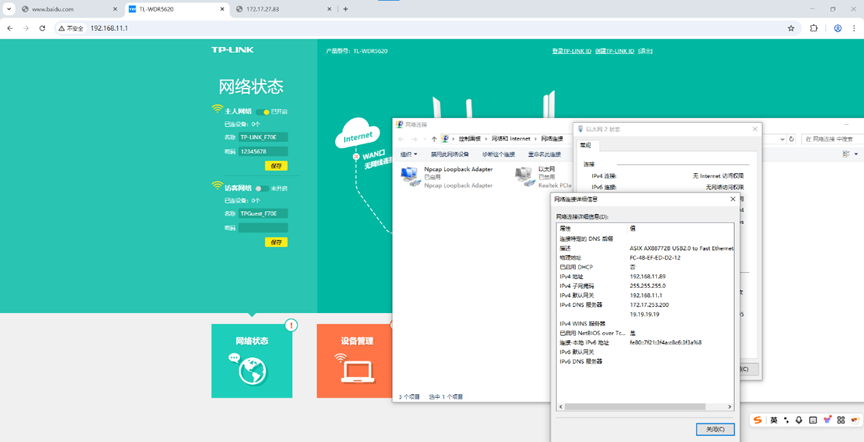Click the browser forward arrow
The width and height of the screenshot is (864, 442).
click(x=26, y=28)
